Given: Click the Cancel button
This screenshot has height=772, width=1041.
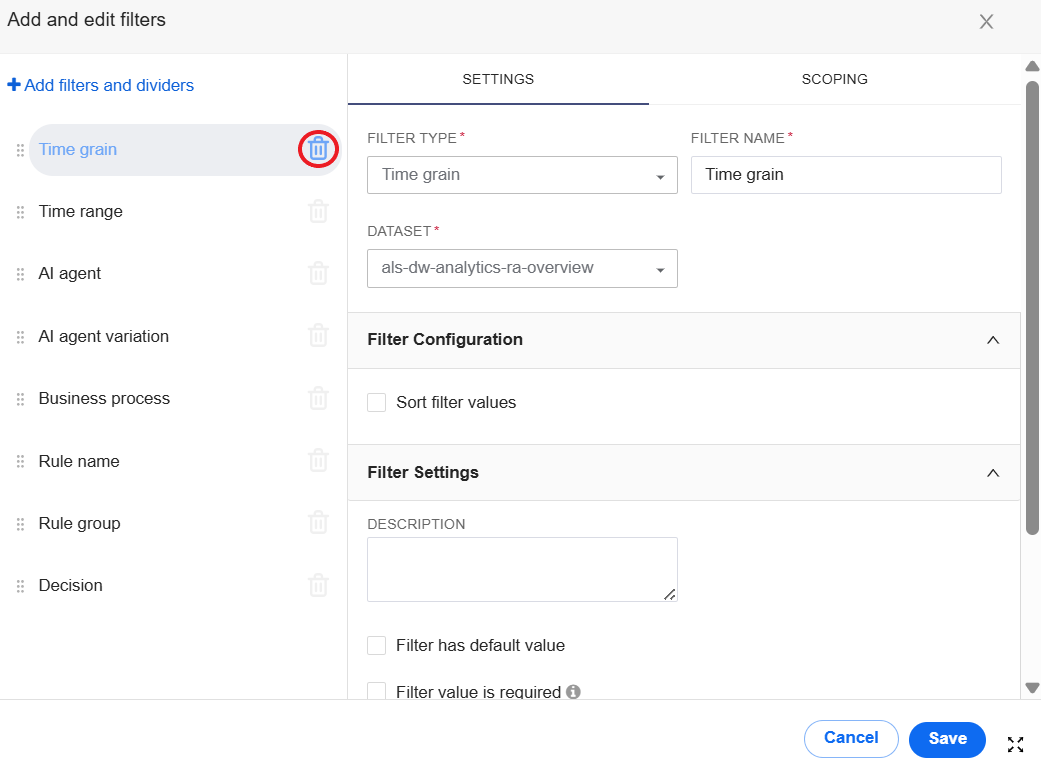Looking at the screenshot, I should click(x=851, y=738).
